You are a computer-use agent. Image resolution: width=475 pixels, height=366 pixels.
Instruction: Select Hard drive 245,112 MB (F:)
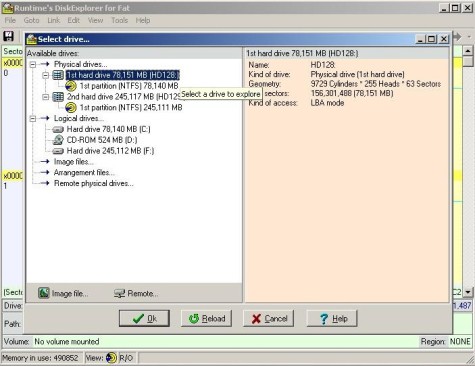[x=110, y=151]
